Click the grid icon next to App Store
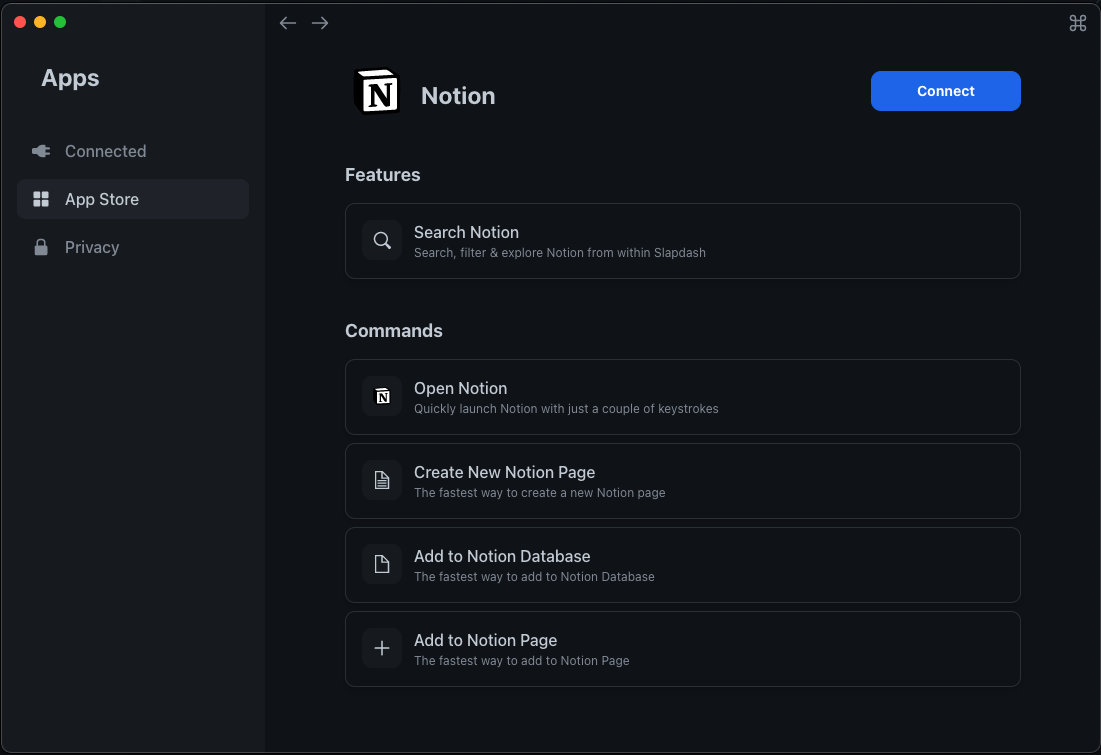Screen dimensions: 1101x755 [41, 199]
